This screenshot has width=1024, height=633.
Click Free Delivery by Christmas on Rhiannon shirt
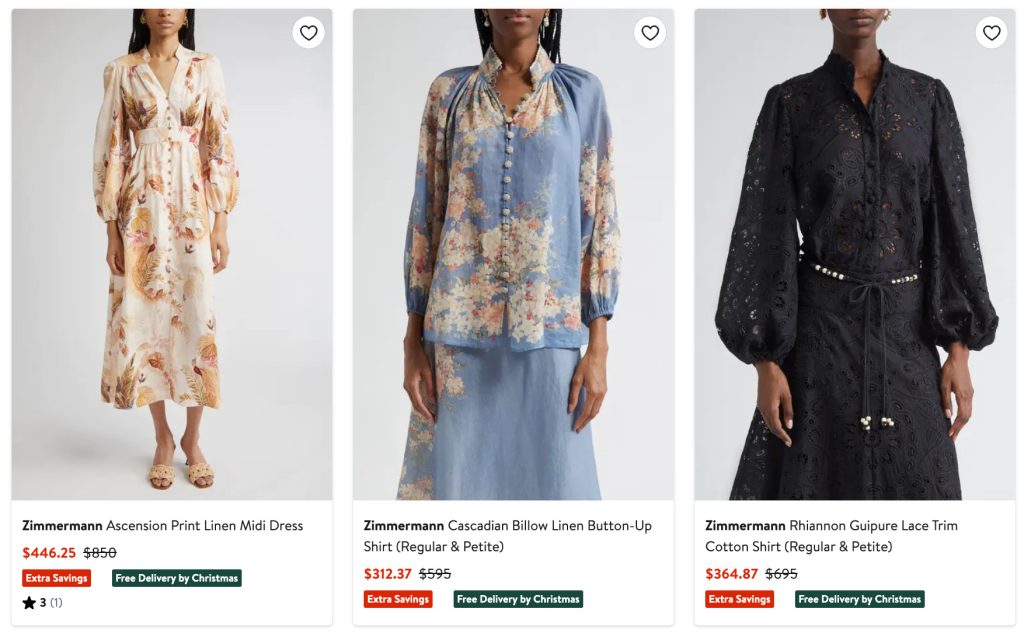point(860,599)
